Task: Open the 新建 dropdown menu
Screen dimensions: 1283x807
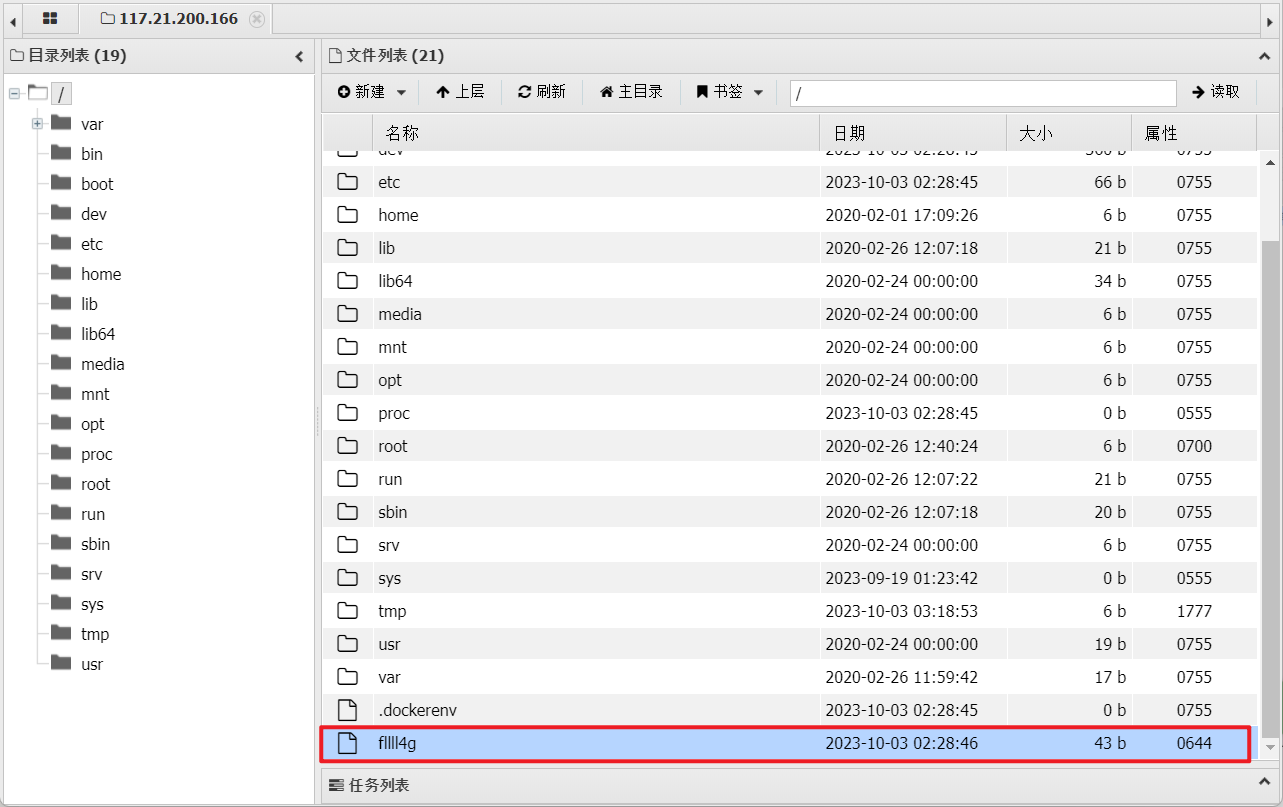Action: point(372,92)
